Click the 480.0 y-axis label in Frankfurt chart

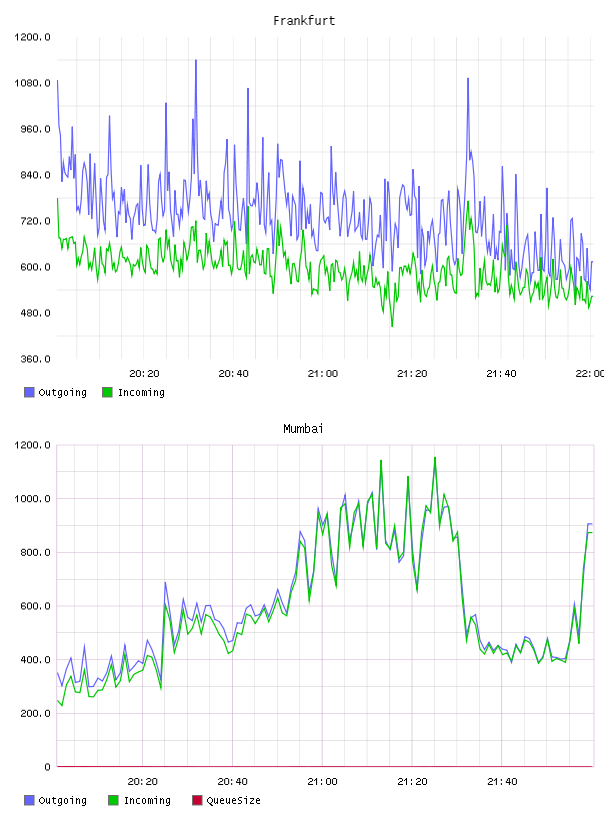click(35, 313)
